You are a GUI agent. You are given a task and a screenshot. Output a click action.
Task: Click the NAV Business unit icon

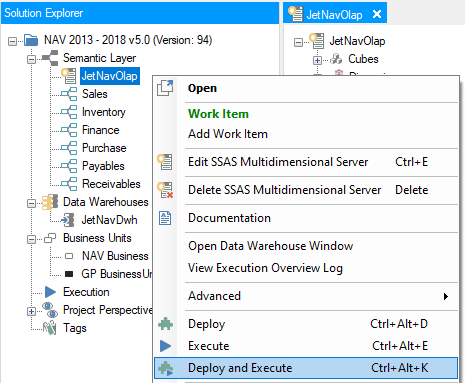(x=69, y=256)
